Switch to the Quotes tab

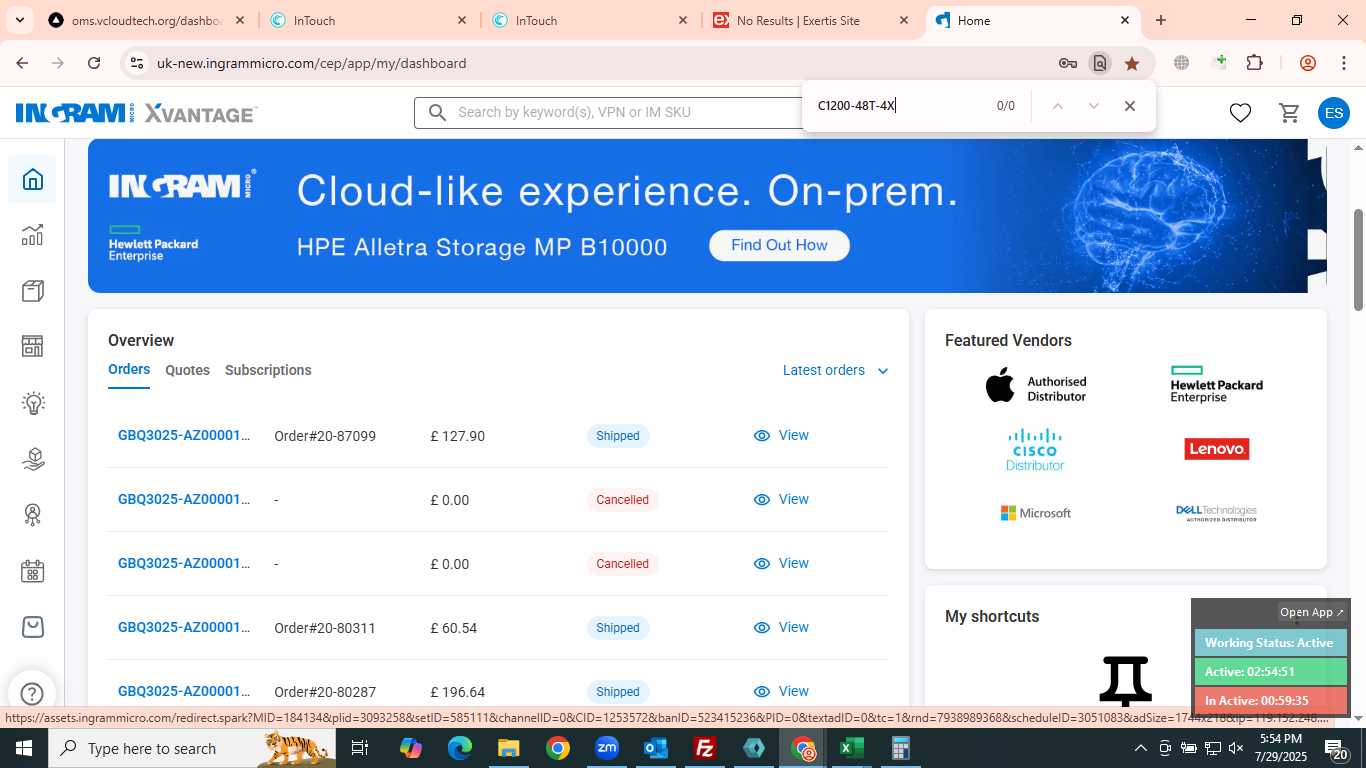click(x=187, y=370)
